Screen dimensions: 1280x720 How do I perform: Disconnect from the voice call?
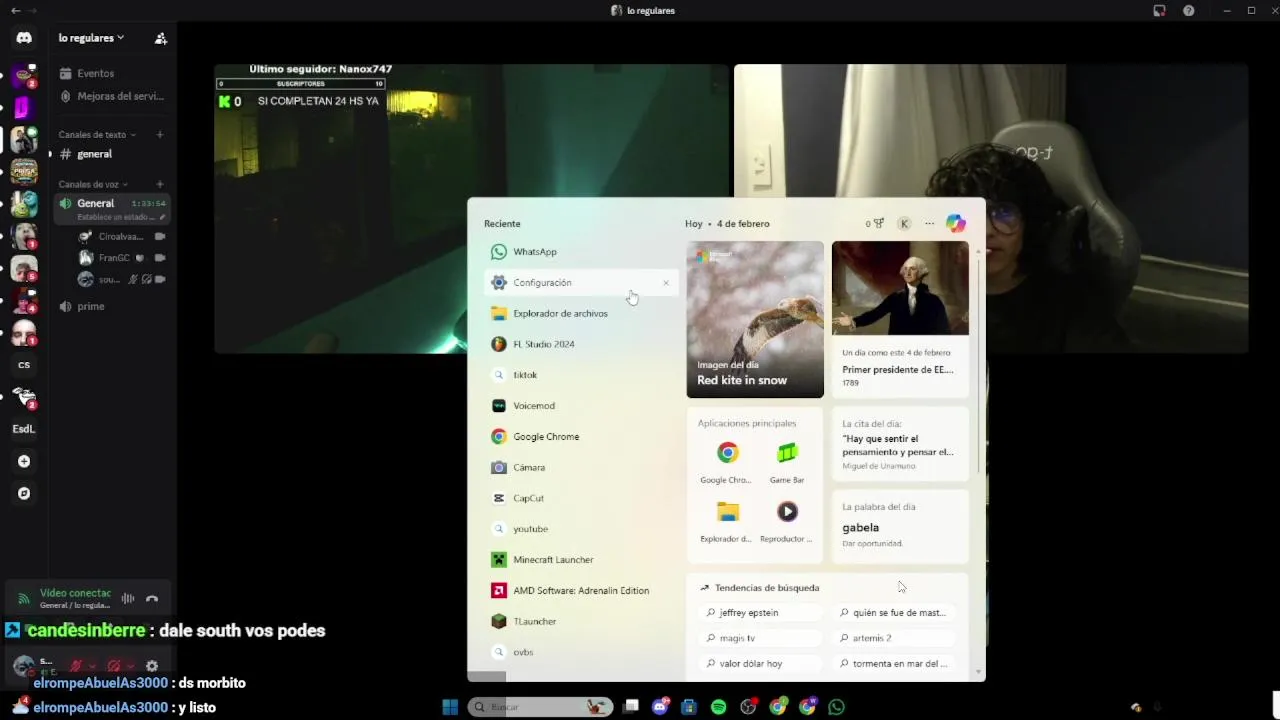152,599
